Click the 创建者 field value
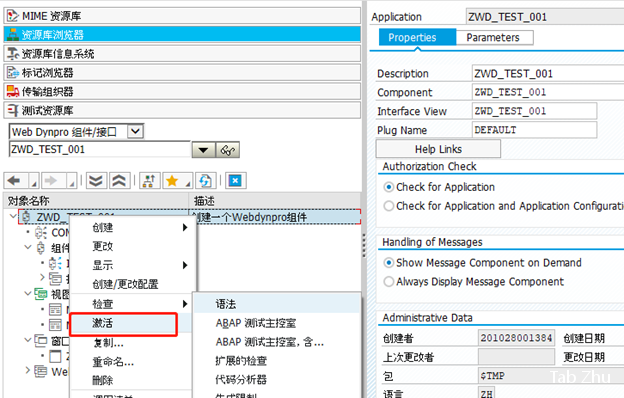The height and width of the screenshot is (398, 624). [516, 338]
